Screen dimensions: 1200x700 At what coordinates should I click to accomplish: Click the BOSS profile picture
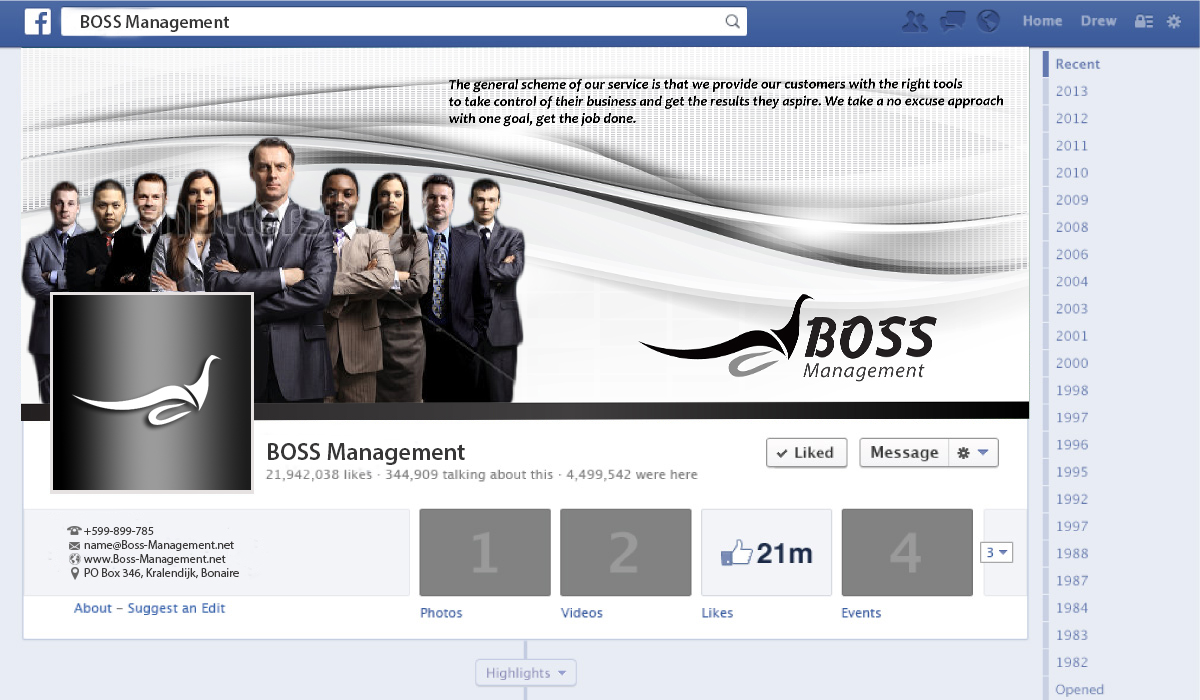pos(151,393)
